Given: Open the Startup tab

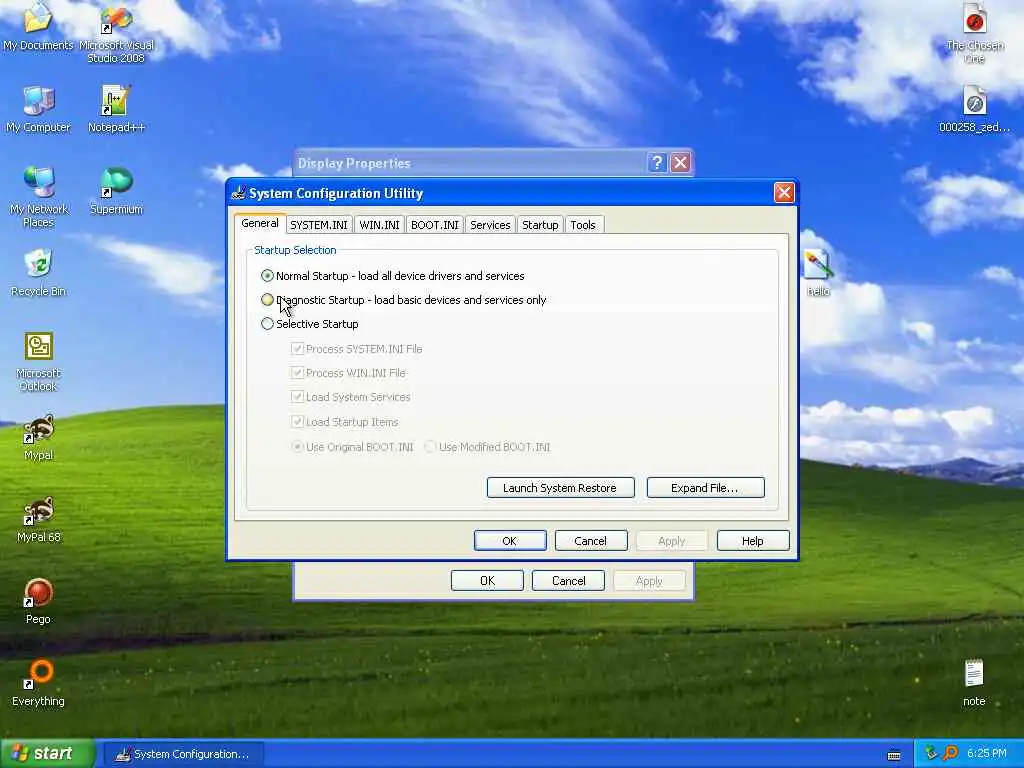Looking at the screenshot, I should [x=540, y=225].
